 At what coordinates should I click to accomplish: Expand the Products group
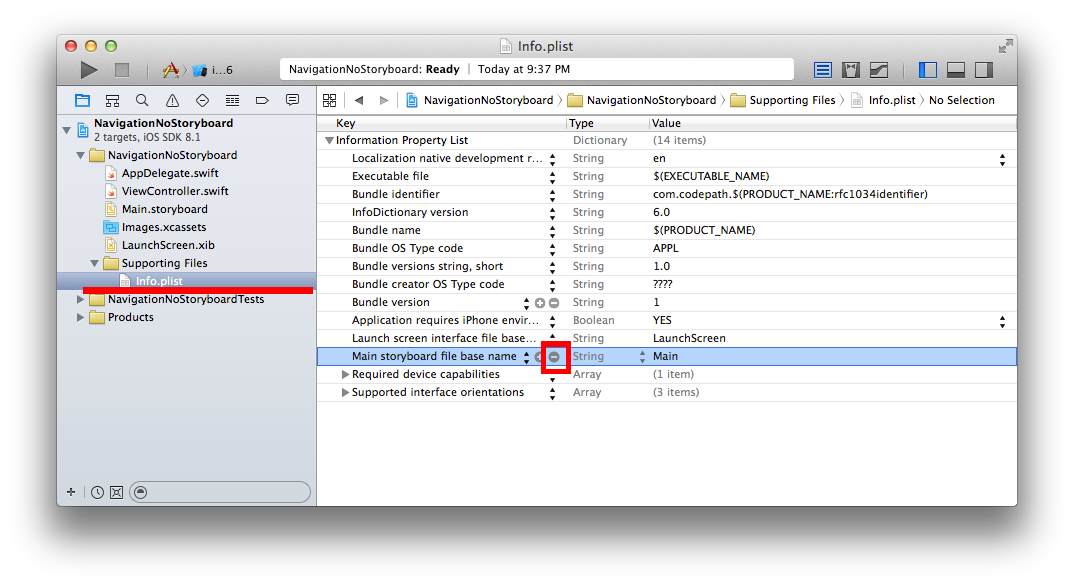point(81,317)
